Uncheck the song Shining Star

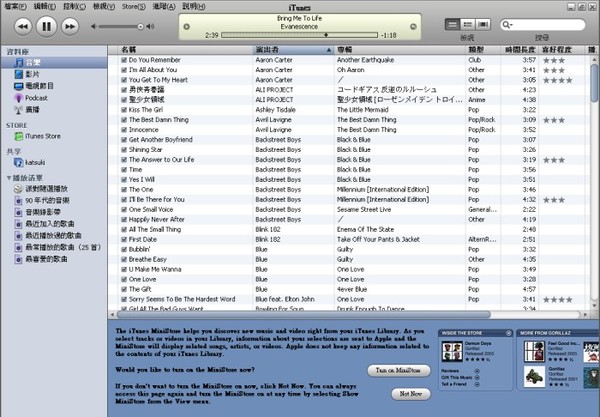(124, 150)
